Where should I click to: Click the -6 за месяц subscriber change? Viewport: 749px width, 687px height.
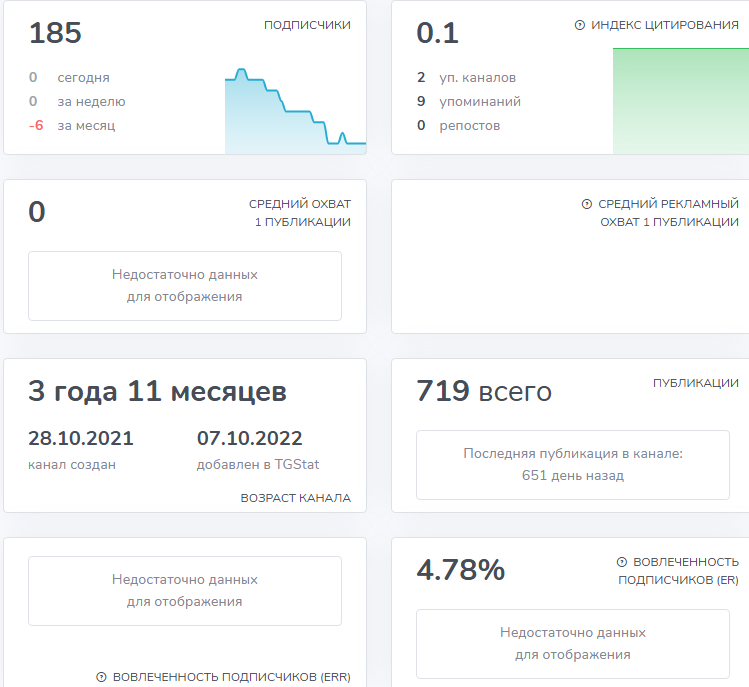[x=72, y=126]
